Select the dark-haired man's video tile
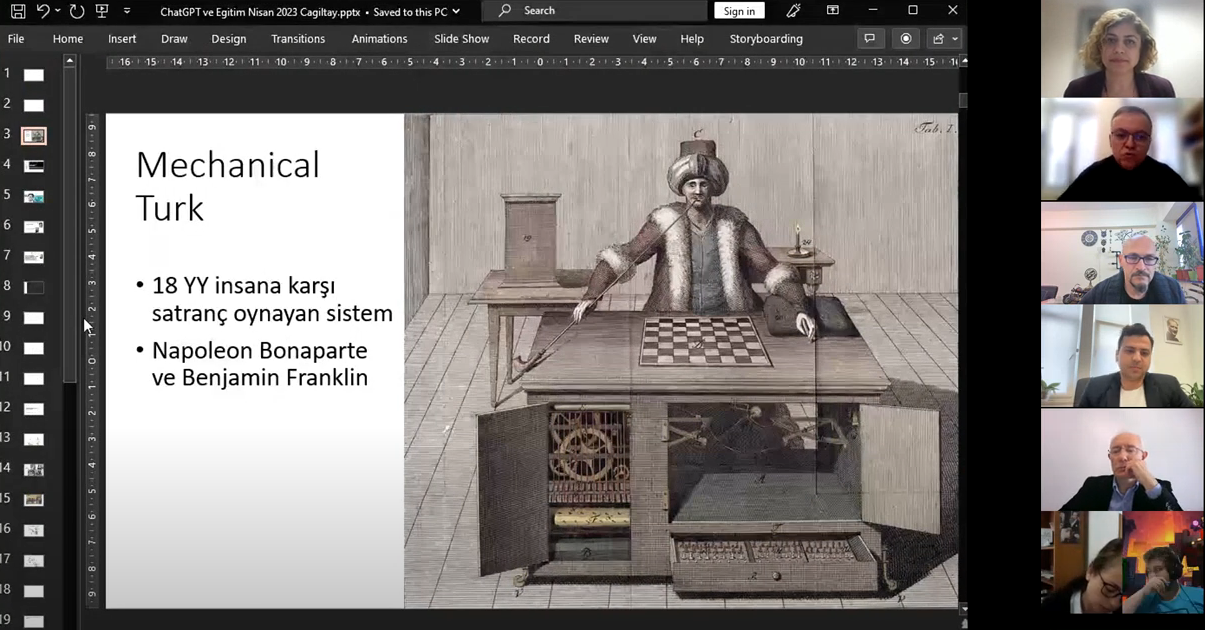Screen dimensions: 1206x630 (x=1122, y=356)
